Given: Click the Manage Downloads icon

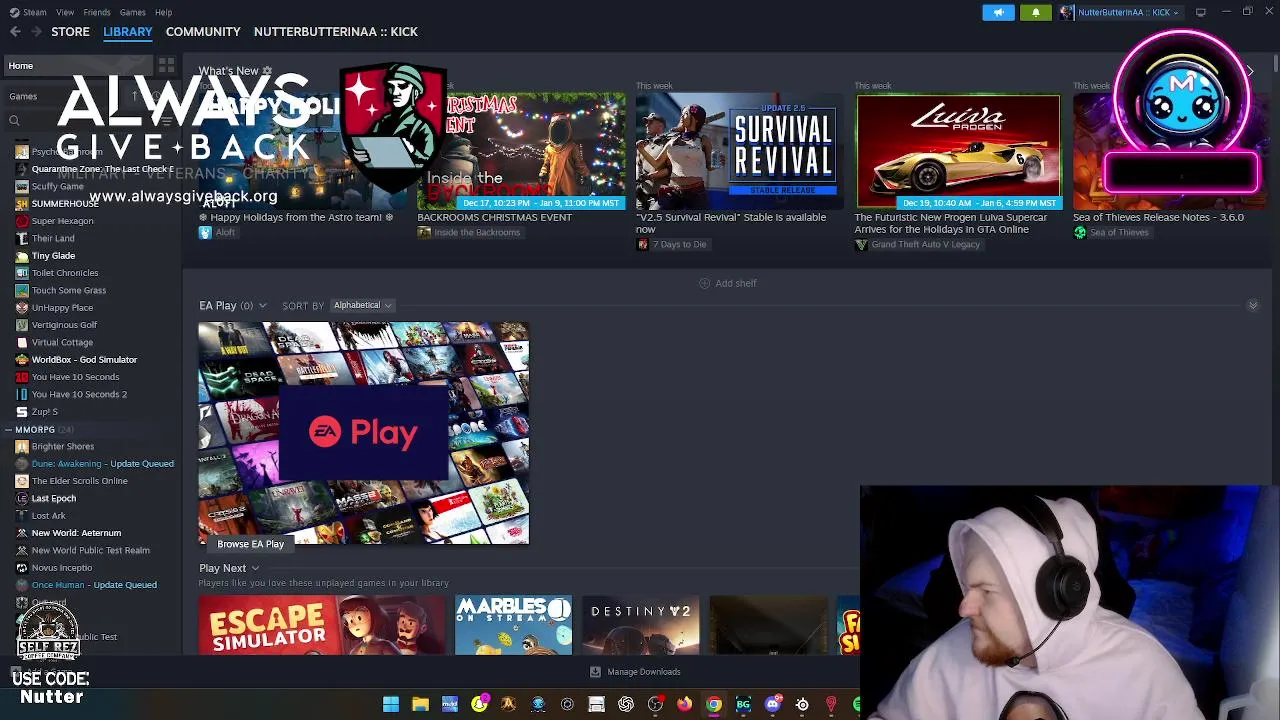Looking at the screenshot, I should 595,672.
